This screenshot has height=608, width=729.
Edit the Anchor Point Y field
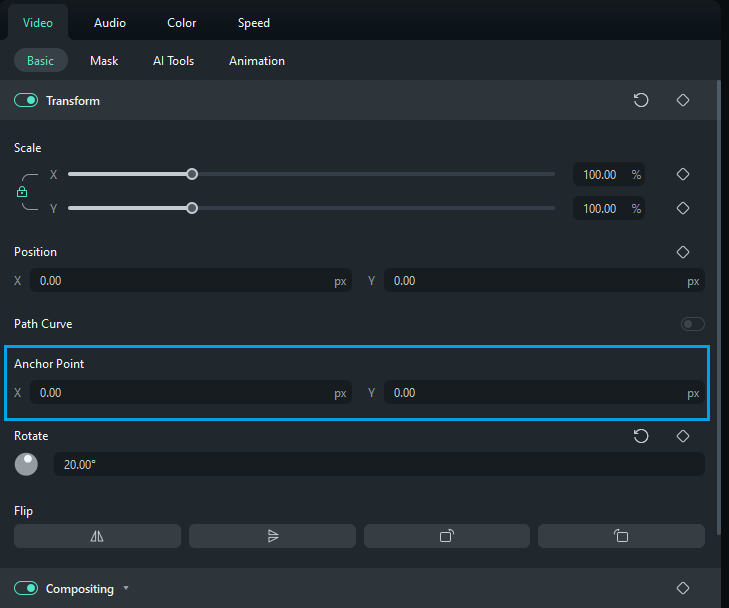coord(544,392)
